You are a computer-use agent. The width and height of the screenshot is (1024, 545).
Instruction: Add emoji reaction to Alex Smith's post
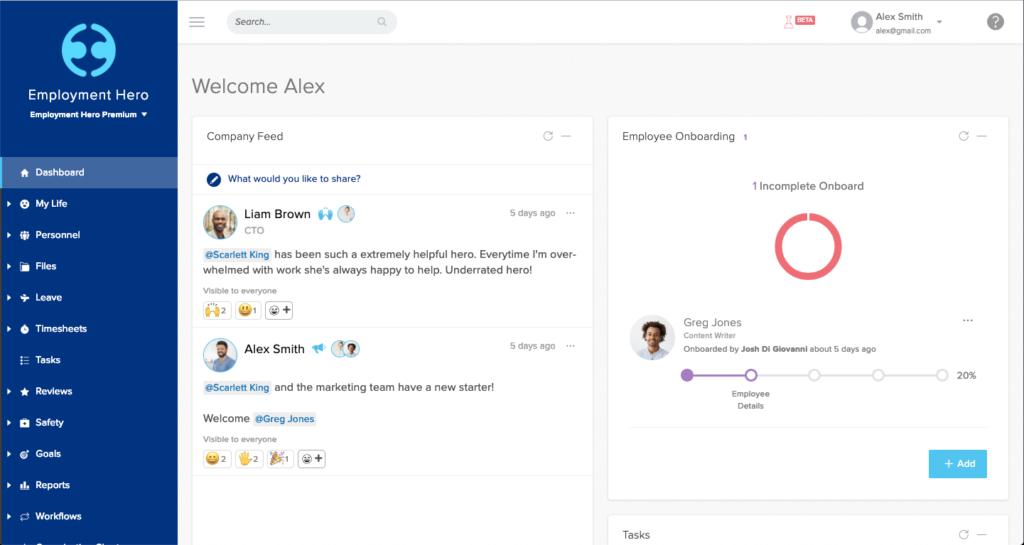[312, 459]
